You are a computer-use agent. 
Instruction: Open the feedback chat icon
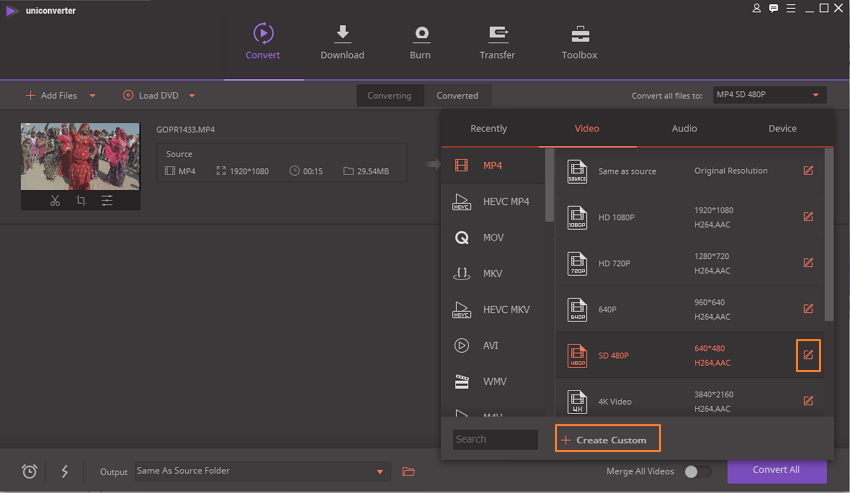click(774, 8)
